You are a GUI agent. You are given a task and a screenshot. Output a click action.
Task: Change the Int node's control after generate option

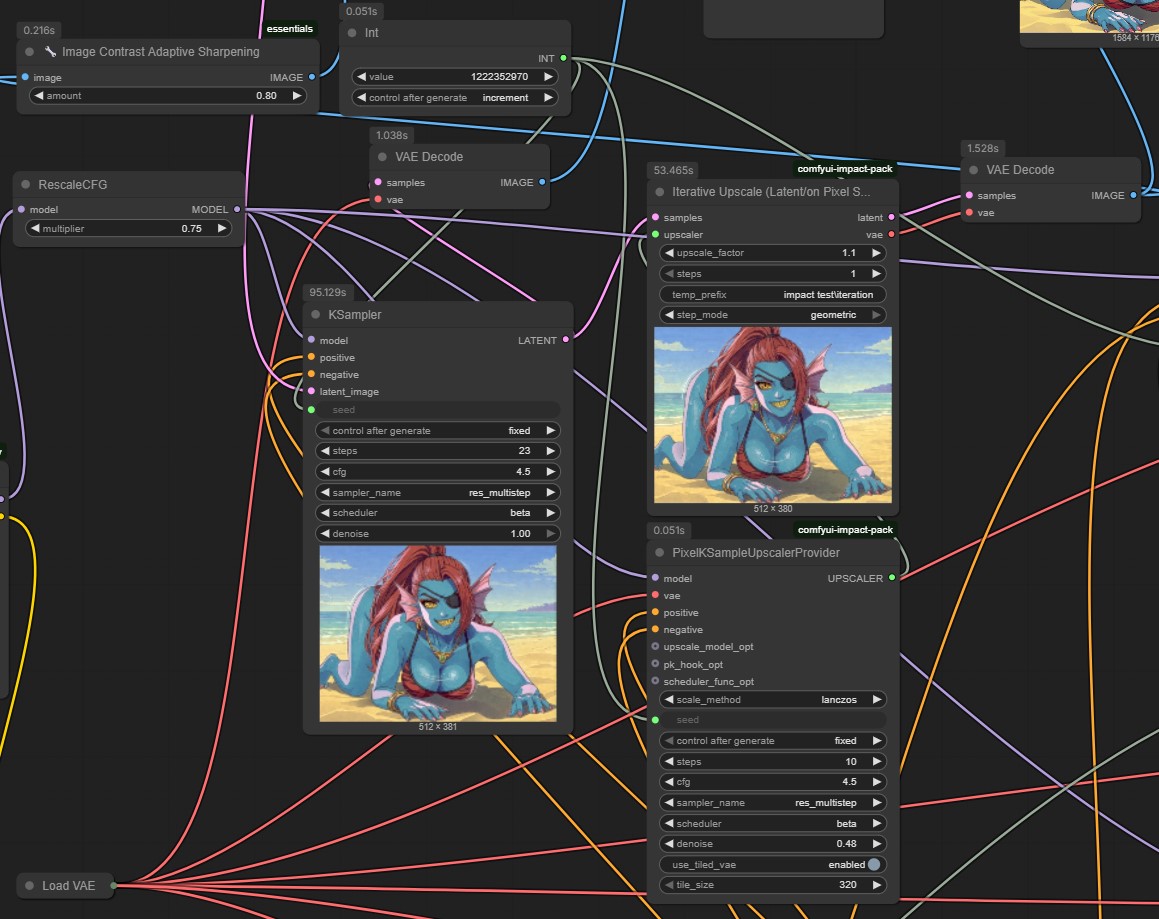(x=455, y=98)
